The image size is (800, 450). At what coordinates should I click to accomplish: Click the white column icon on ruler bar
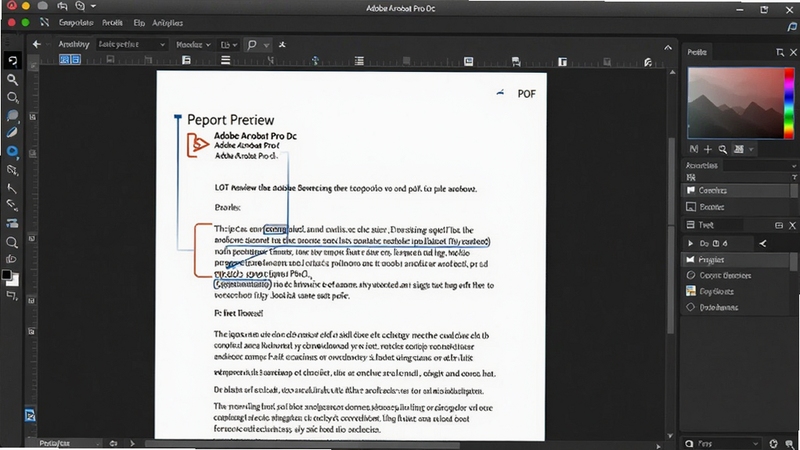[x=562, y=62]
